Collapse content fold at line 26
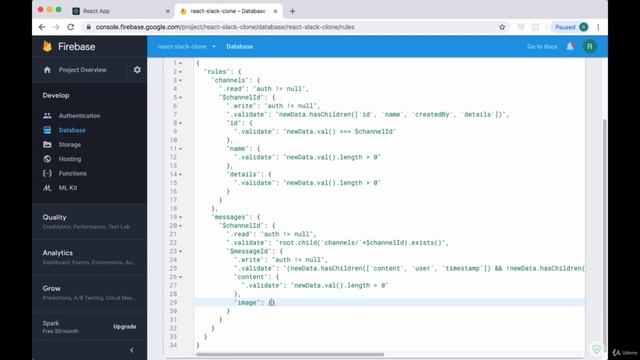Image resolution: width=640 pixels, height=360 pixels. pyautogui.click(x=180, y=277)
